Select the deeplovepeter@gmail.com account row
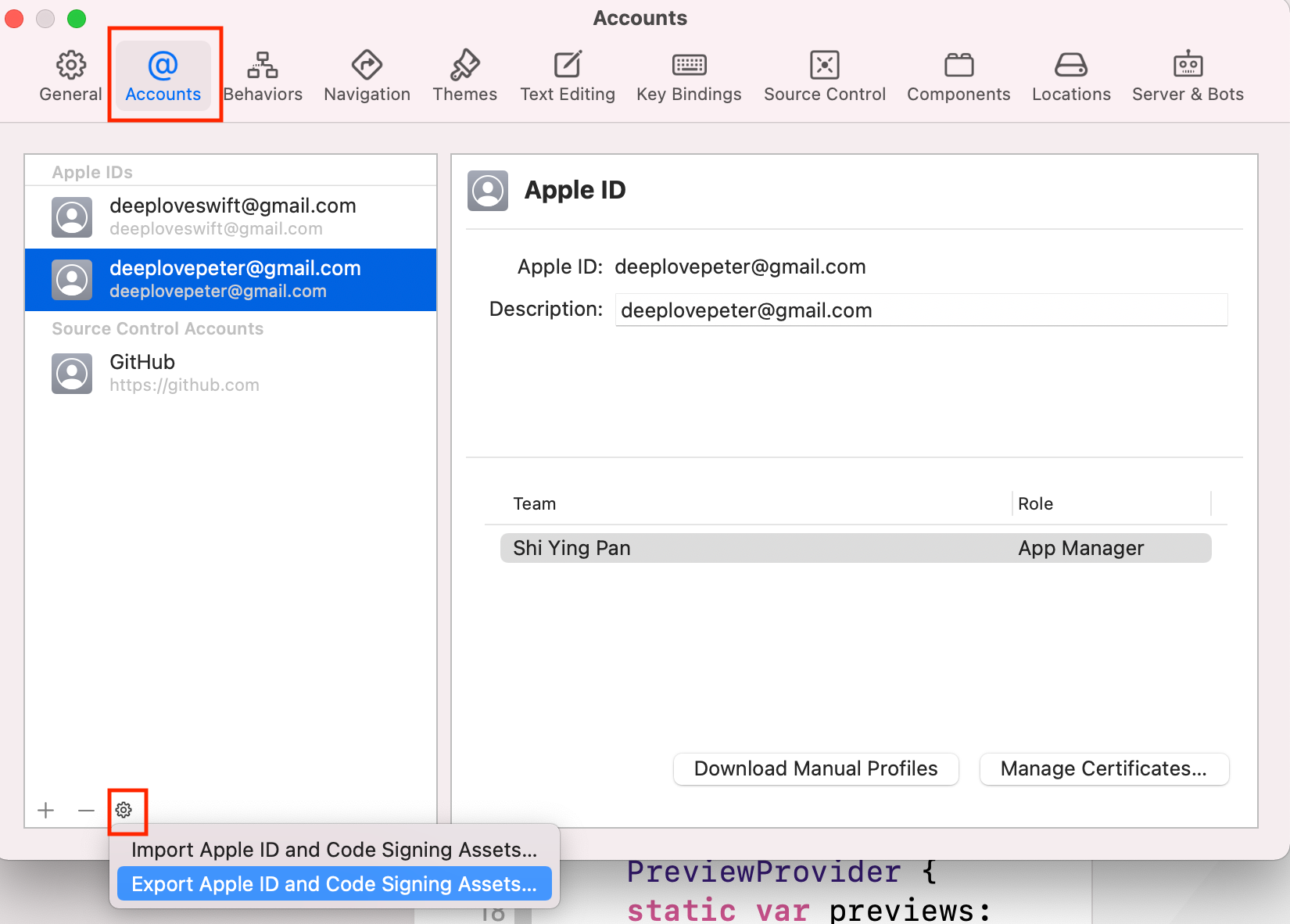This screenshot has height=924, width=1290. [231, 280]
